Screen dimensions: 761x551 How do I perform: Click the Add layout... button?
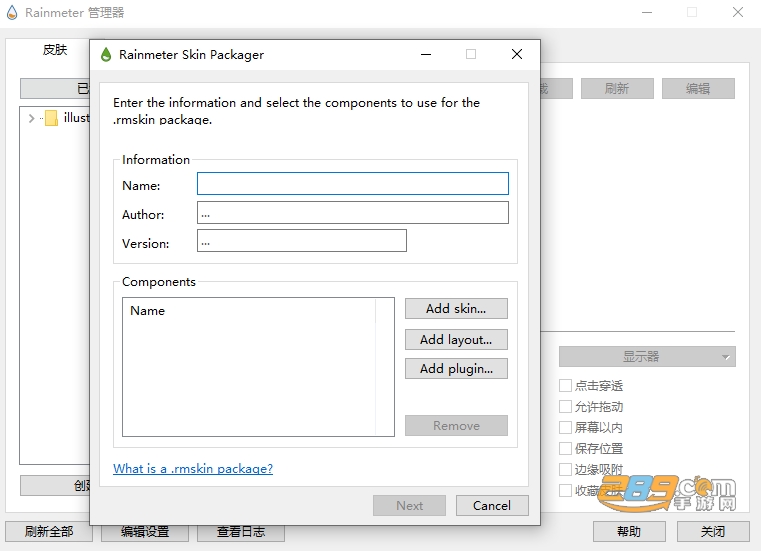tap(456, 339)
